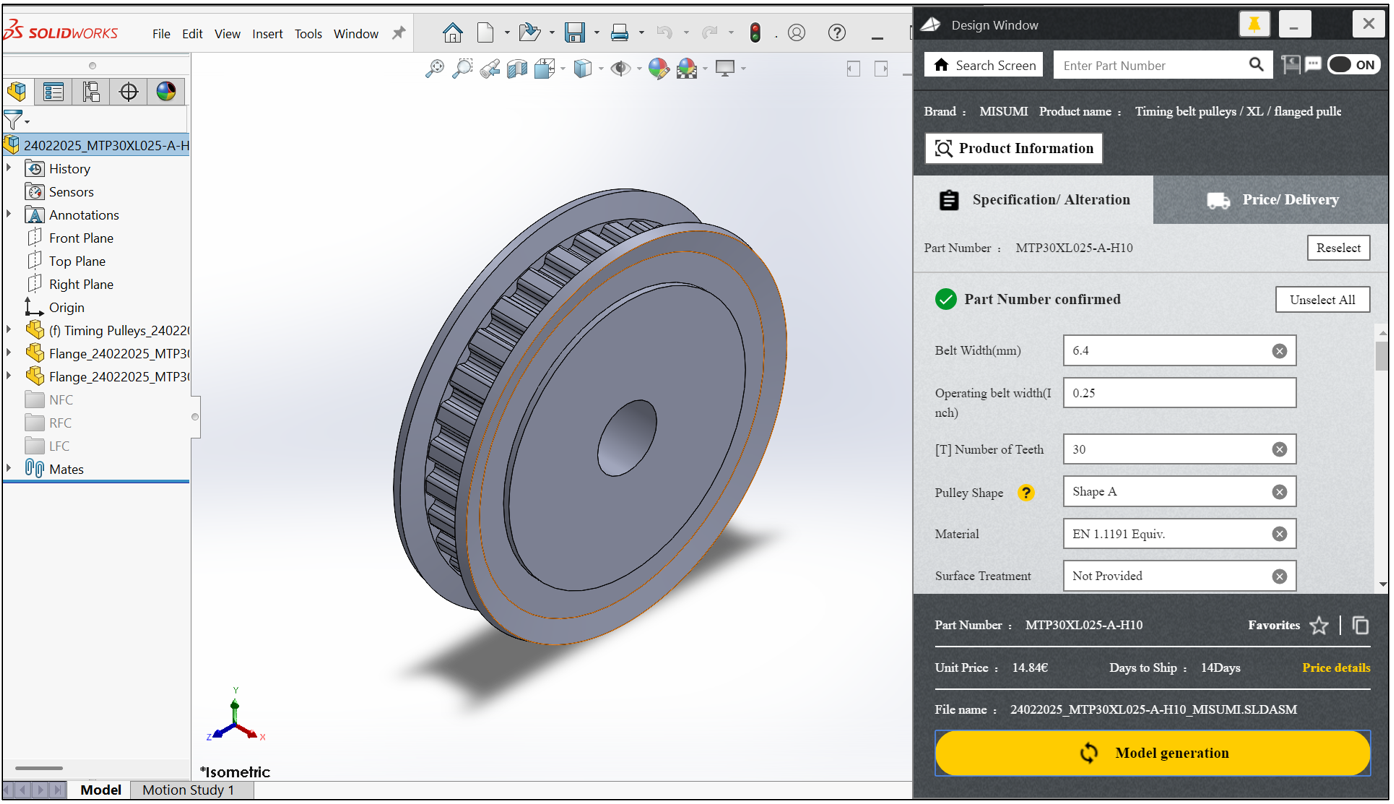The image size is (1394, 804).
Task: Click the Rebuild traffic light icon
Action: pyautogui.click(x=755, y=33)
